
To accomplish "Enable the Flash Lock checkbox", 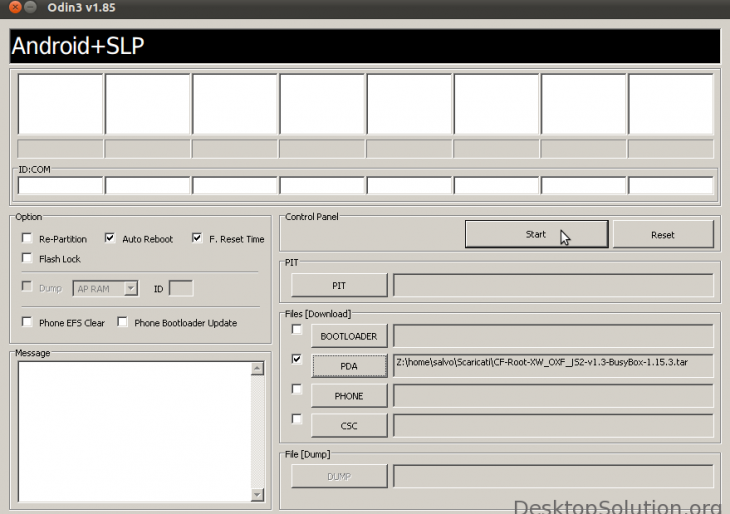I will tap(27, 259).
